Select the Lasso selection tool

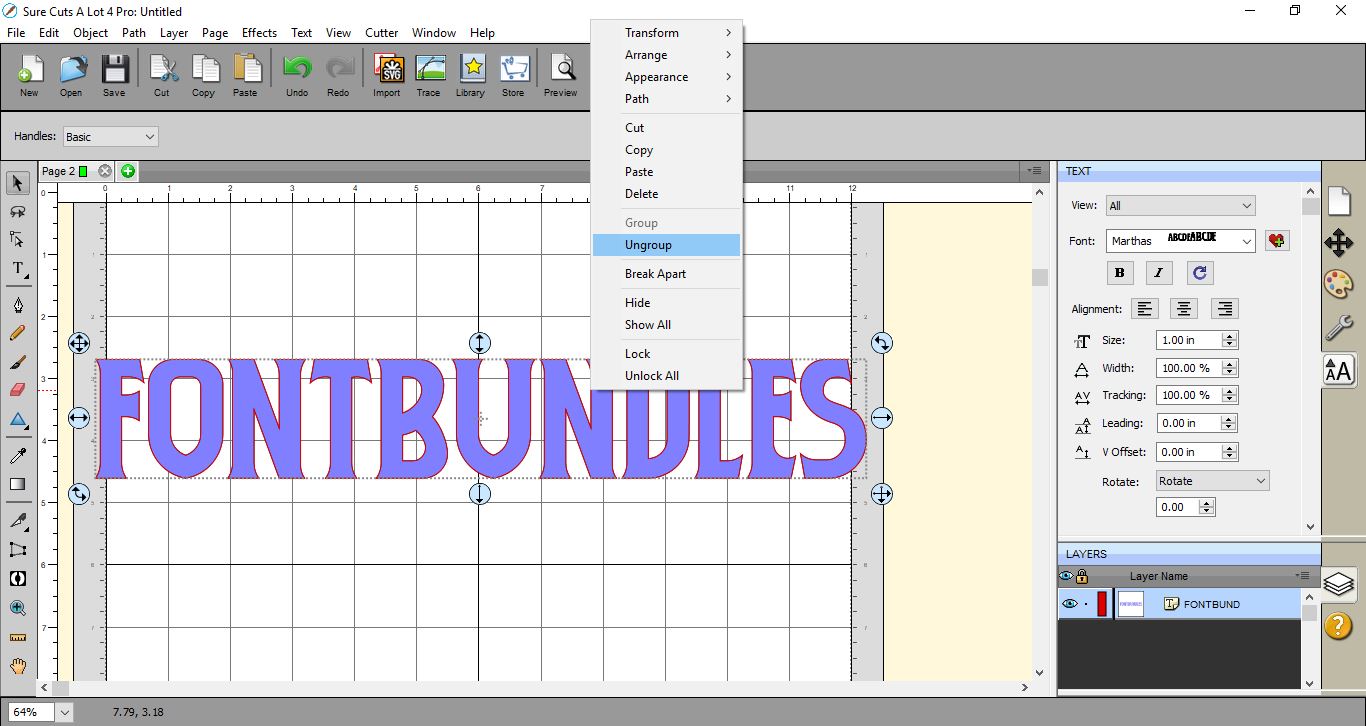(x=18, y=211)
